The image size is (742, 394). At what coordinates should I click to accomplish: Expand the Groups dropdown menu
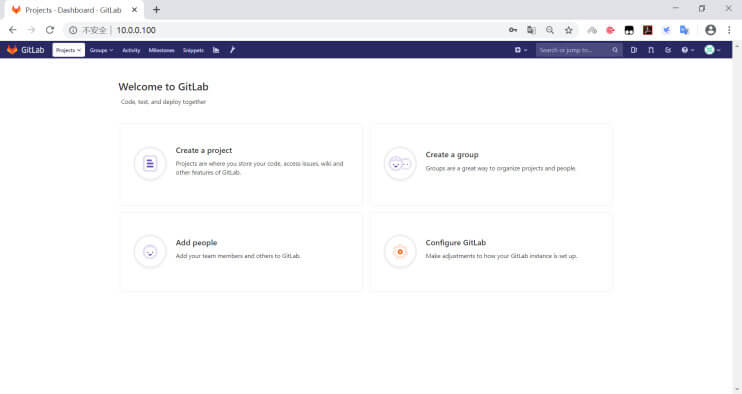click(101, 50)
